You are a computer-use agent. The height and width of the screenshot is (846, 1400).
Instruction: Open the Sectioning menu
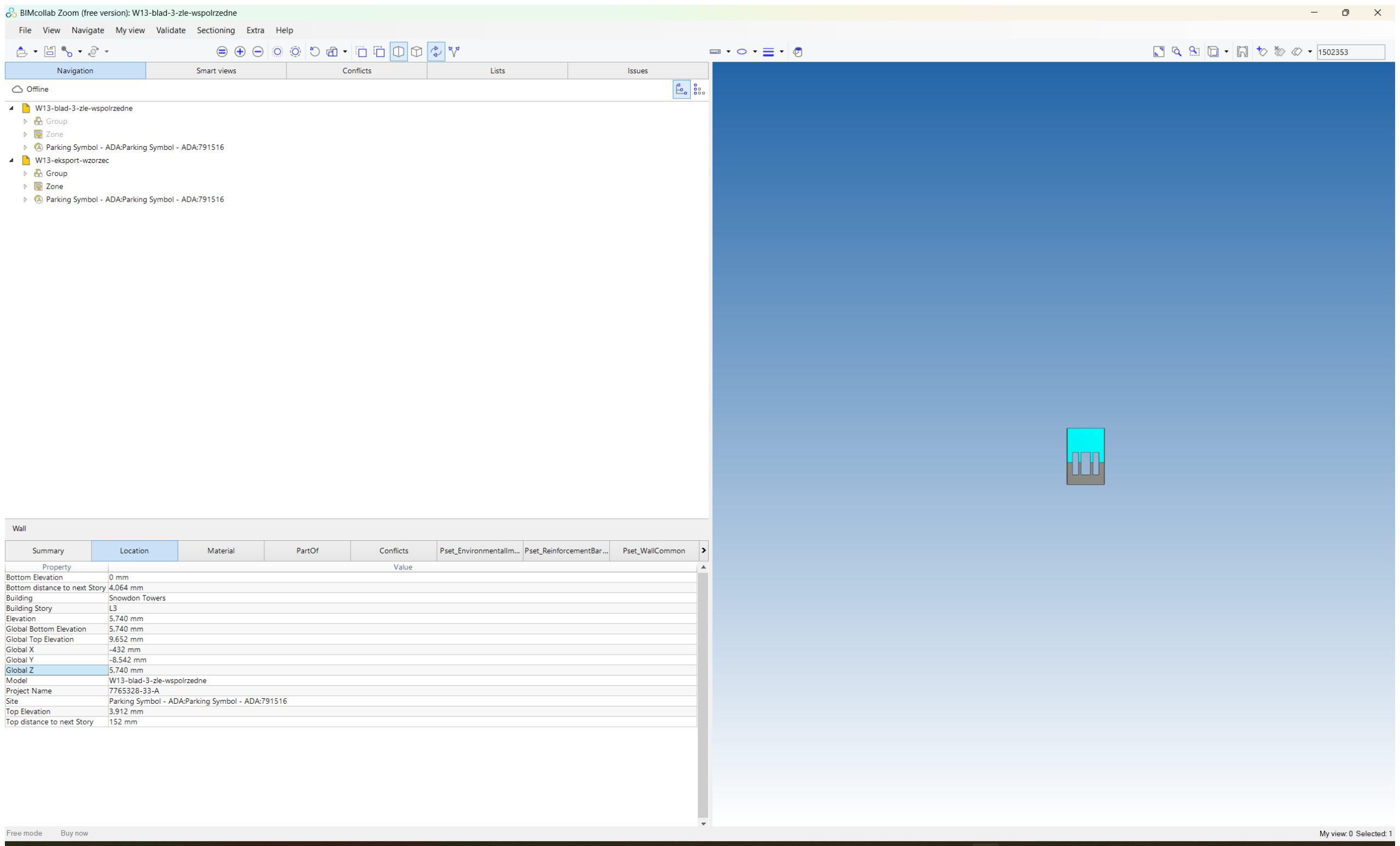click(x=215, y=30)
